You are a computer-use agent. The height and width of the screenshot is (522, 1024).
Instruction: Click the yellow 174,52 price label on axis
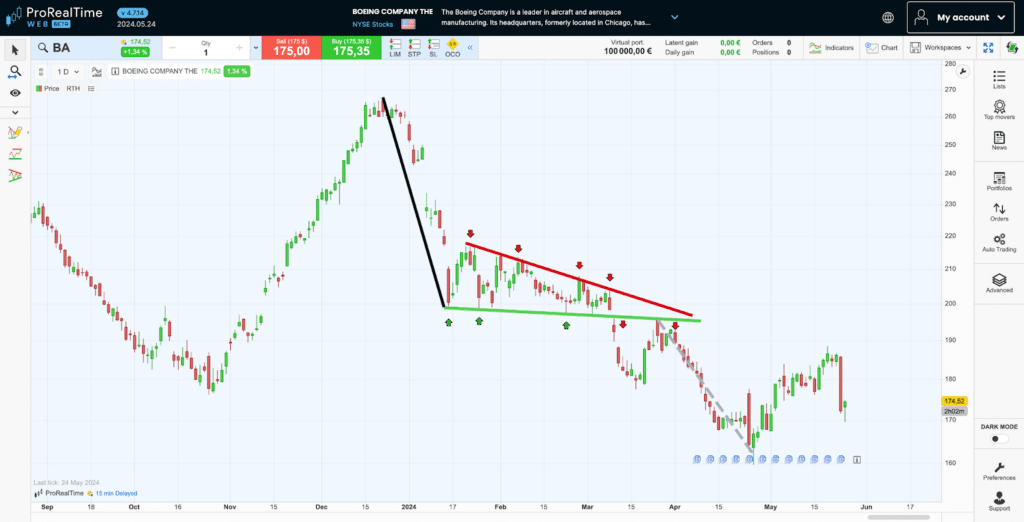(x=954, y=401)
